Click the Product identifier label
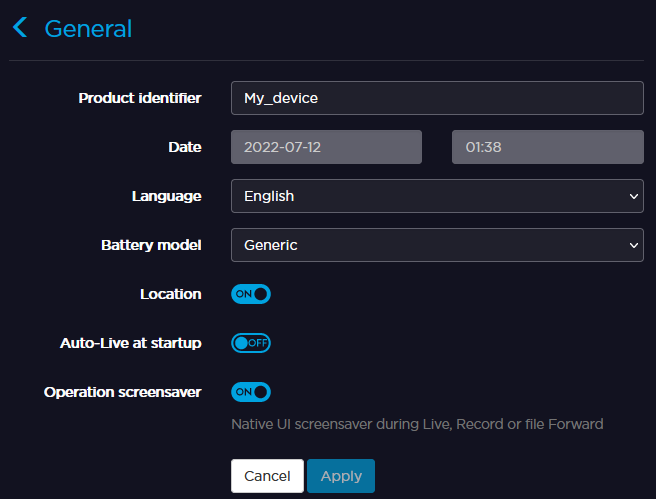 [x=140, y=98]
